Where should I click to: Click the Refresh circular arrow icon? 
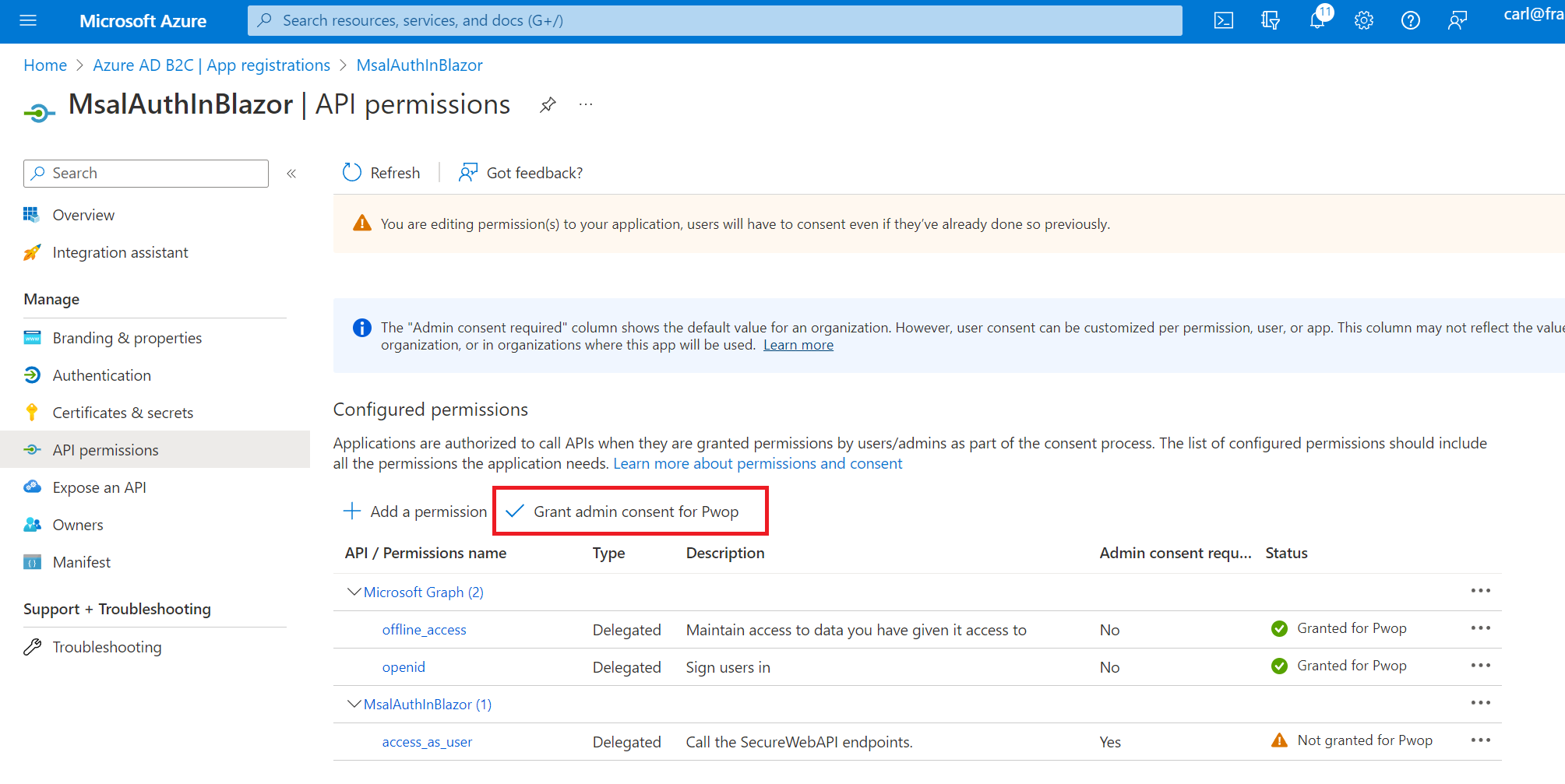pyautogui.click(x=352, y=172)
